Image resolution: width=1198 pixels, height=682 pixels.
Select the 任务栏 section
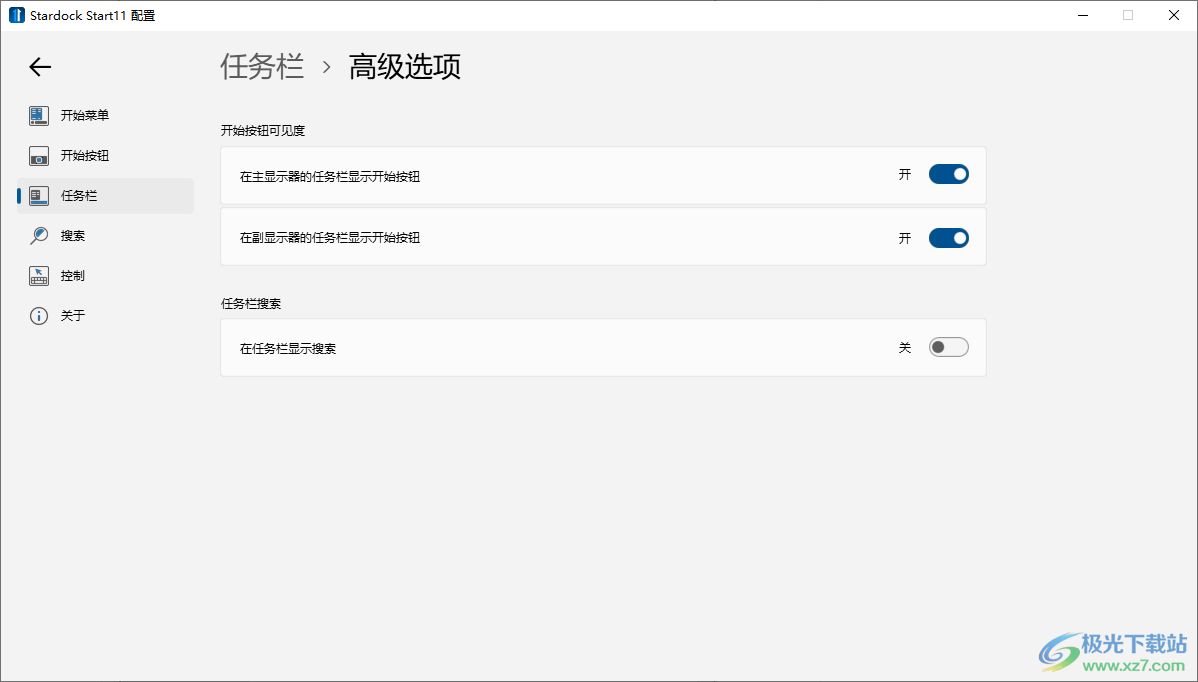coord(105,196)
